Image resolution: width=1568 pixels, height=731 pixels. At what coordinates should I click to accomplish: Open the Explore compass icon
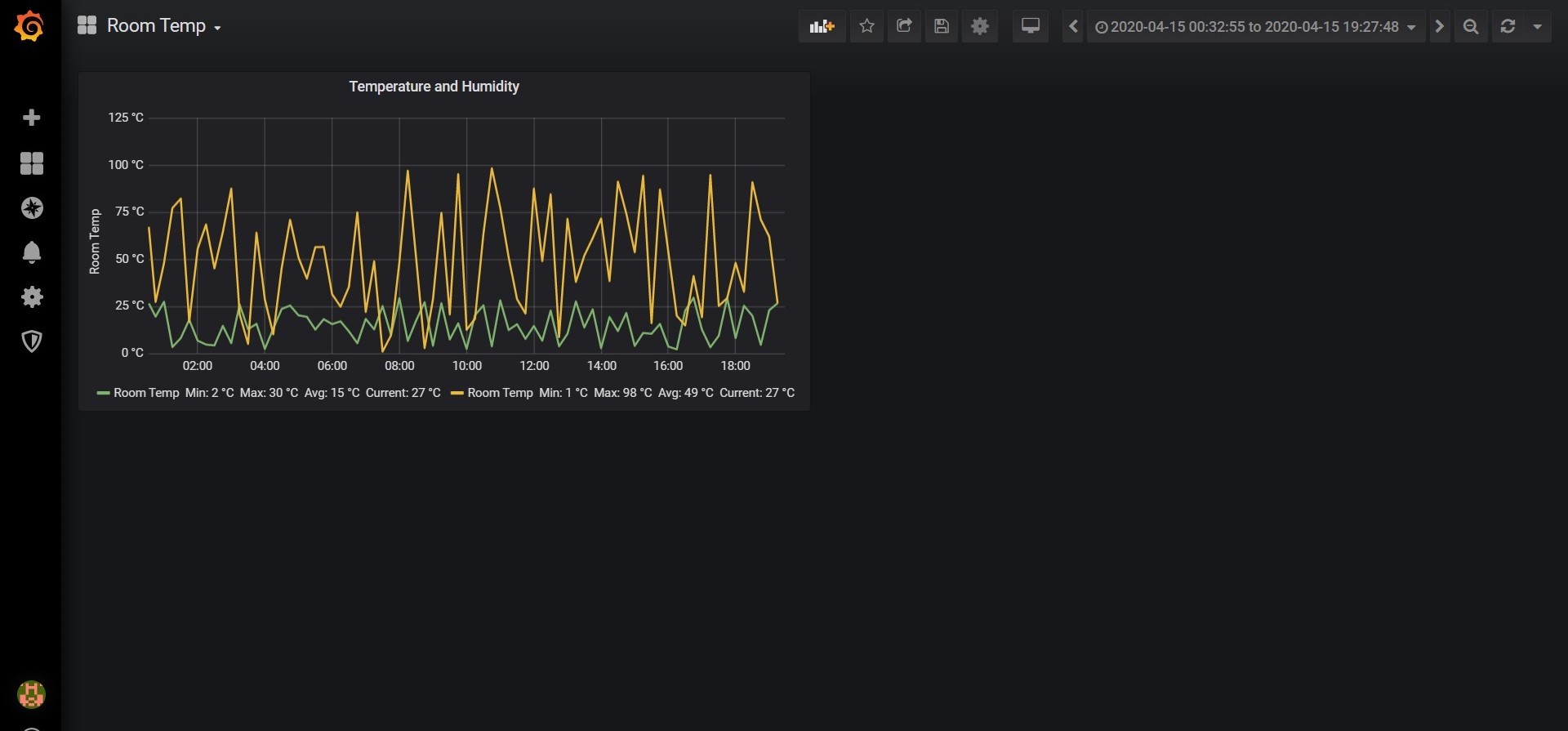pyautogui.click(x=31, y=208)
